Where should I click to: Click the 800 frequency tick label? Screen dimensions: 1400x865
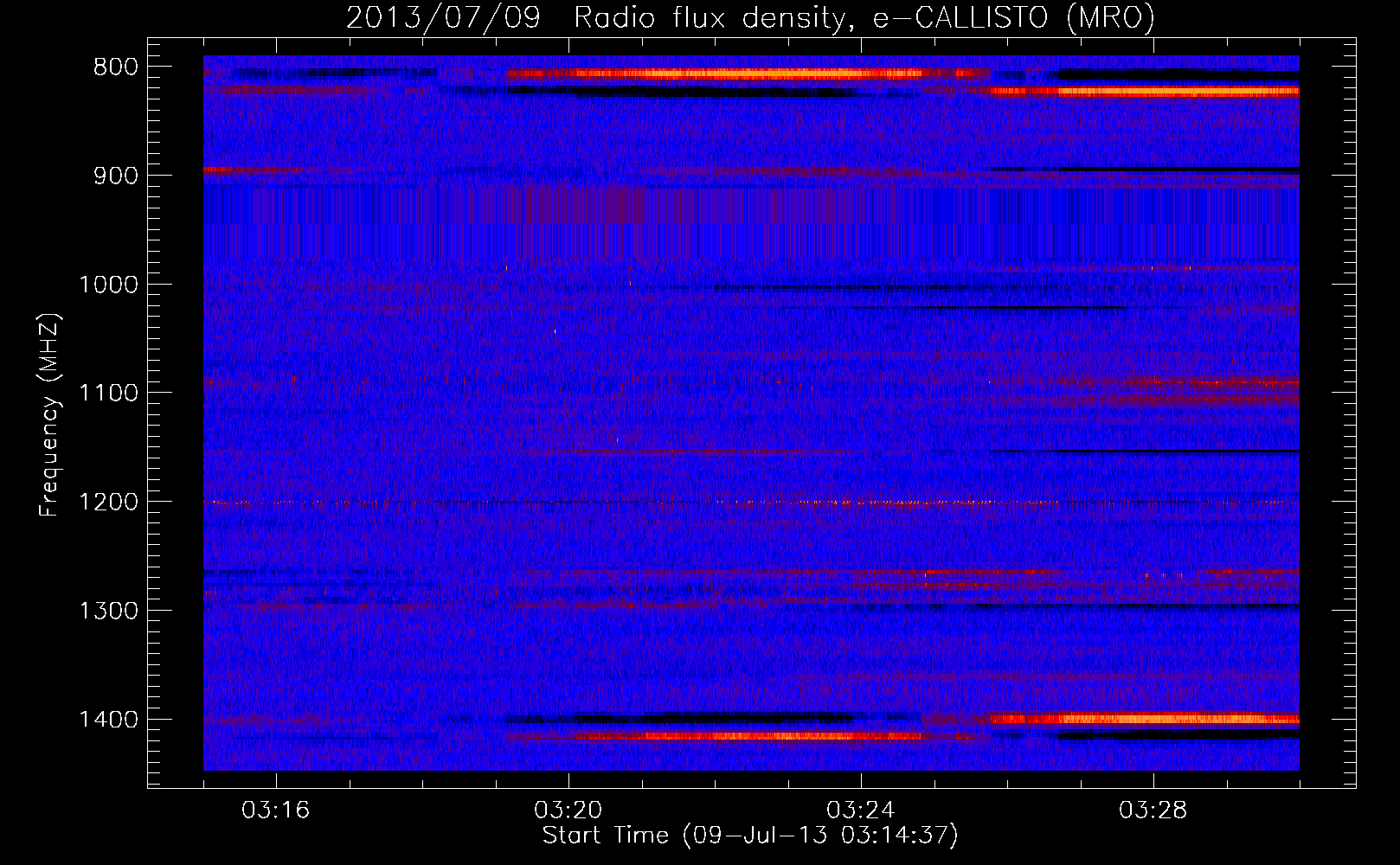coord(116,67)
